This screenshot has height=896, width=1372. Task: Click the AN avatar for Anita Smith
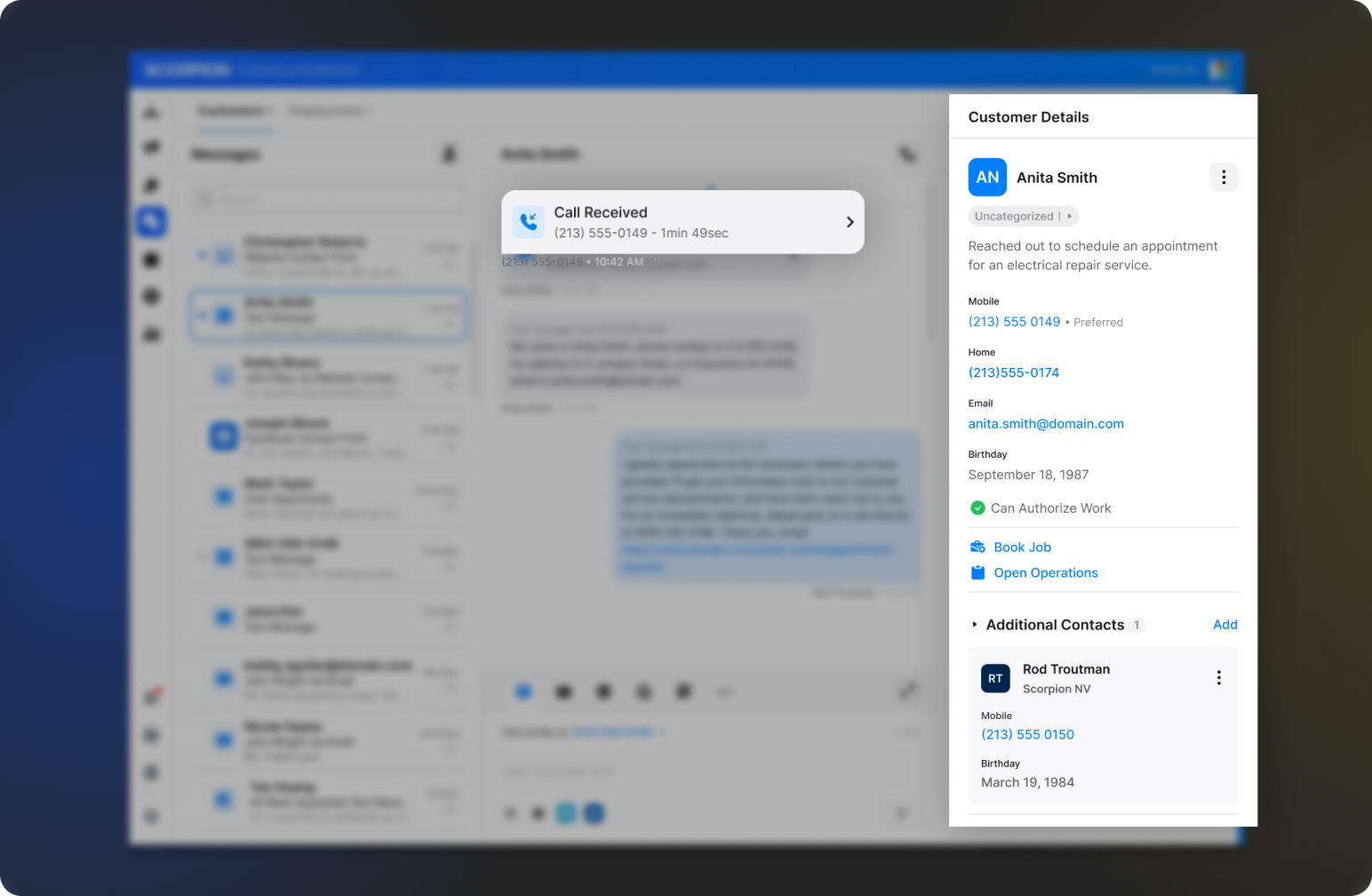[987, 177]
